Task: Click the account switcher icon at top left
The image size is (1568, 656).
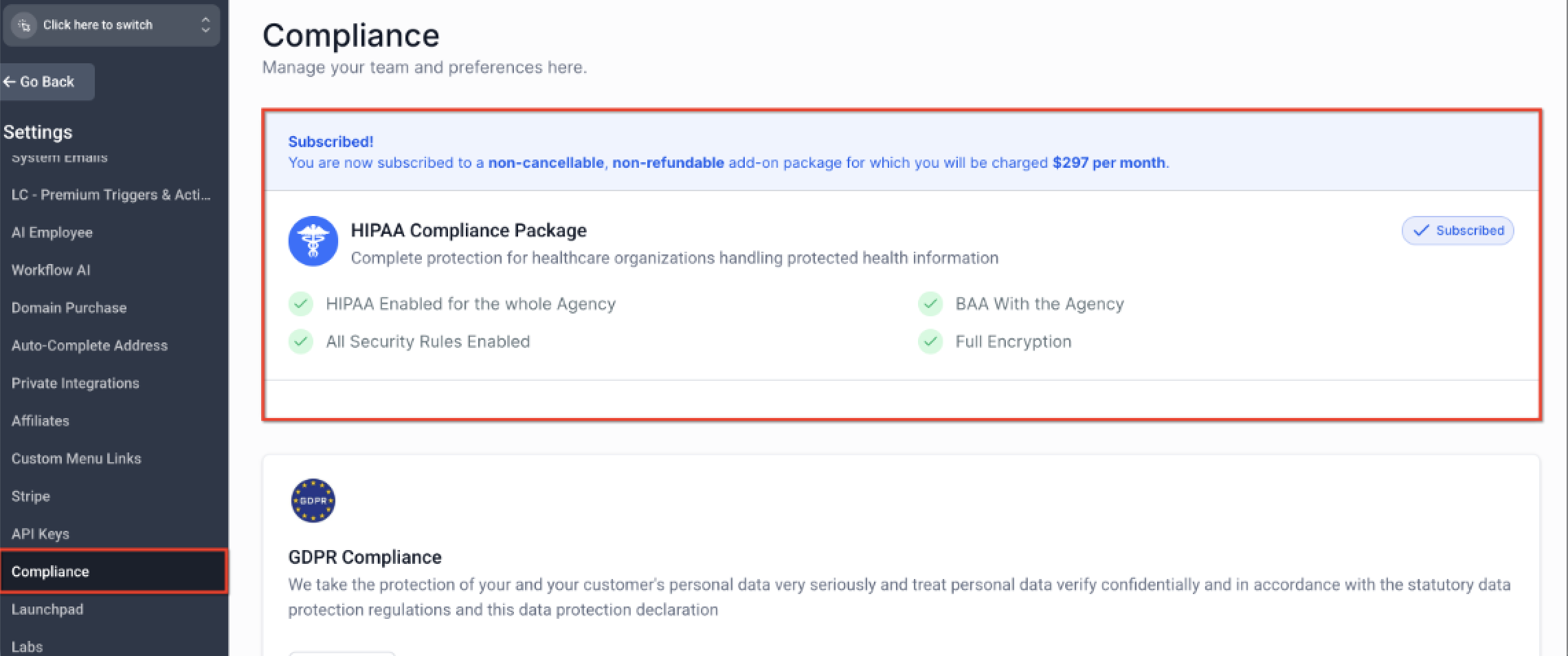Action: tap(24, 25)
